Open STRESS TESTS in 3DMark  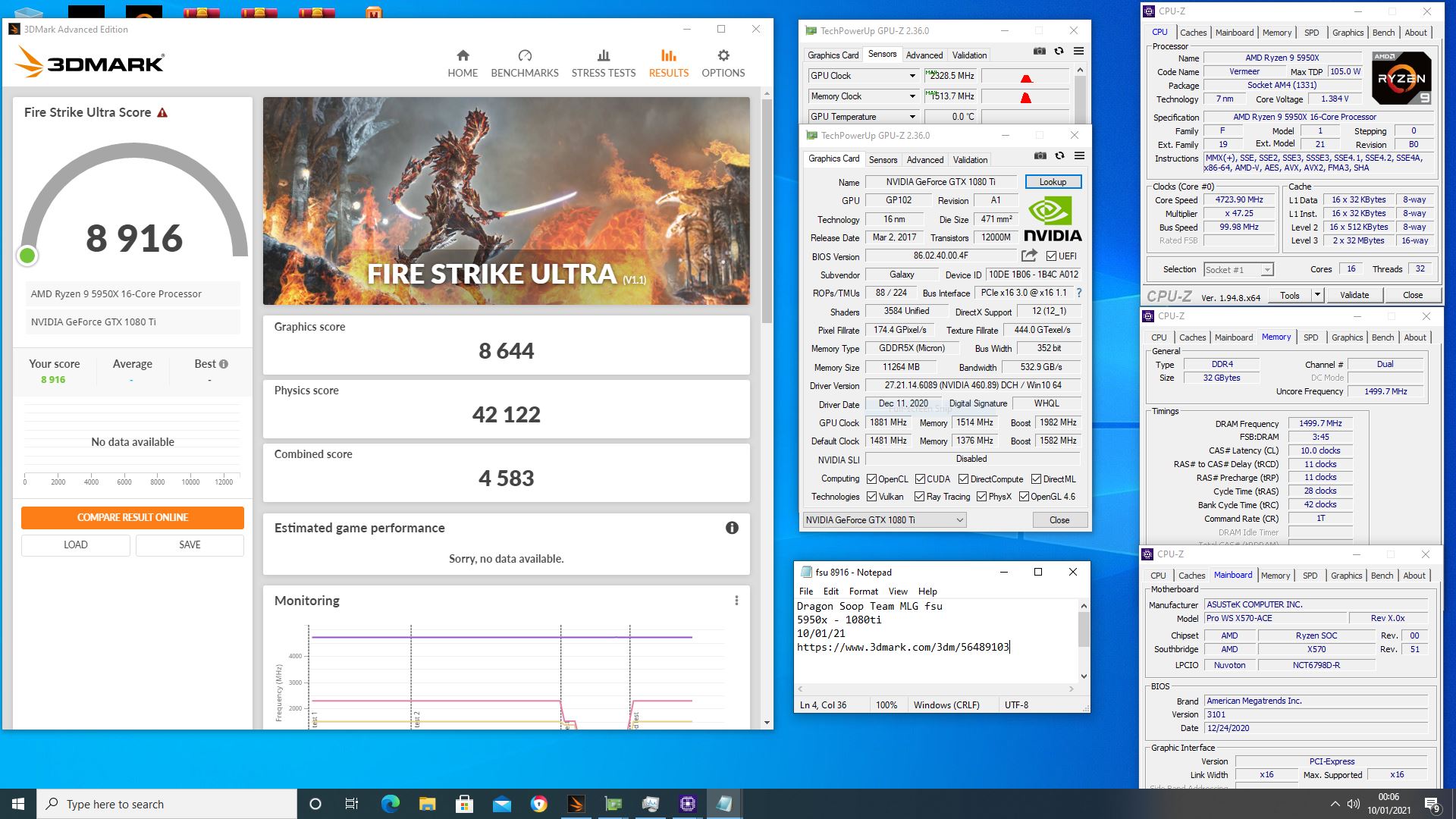[x=604, y=64]
